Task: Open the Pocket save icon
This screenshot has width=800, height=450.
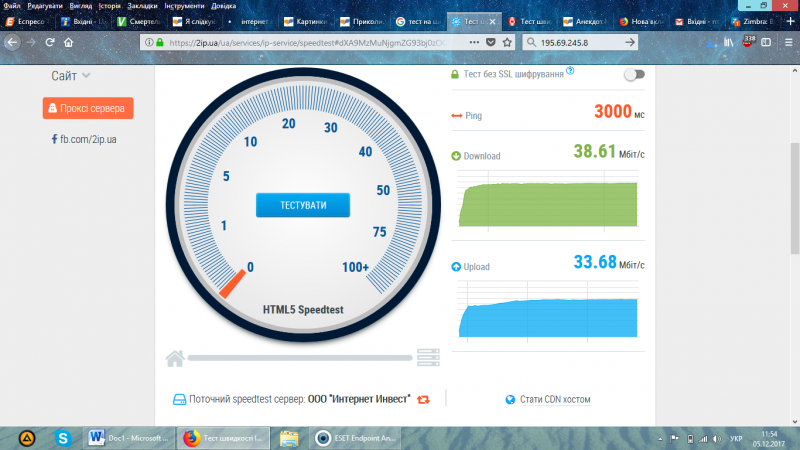Action: click(x=490, y=42)
